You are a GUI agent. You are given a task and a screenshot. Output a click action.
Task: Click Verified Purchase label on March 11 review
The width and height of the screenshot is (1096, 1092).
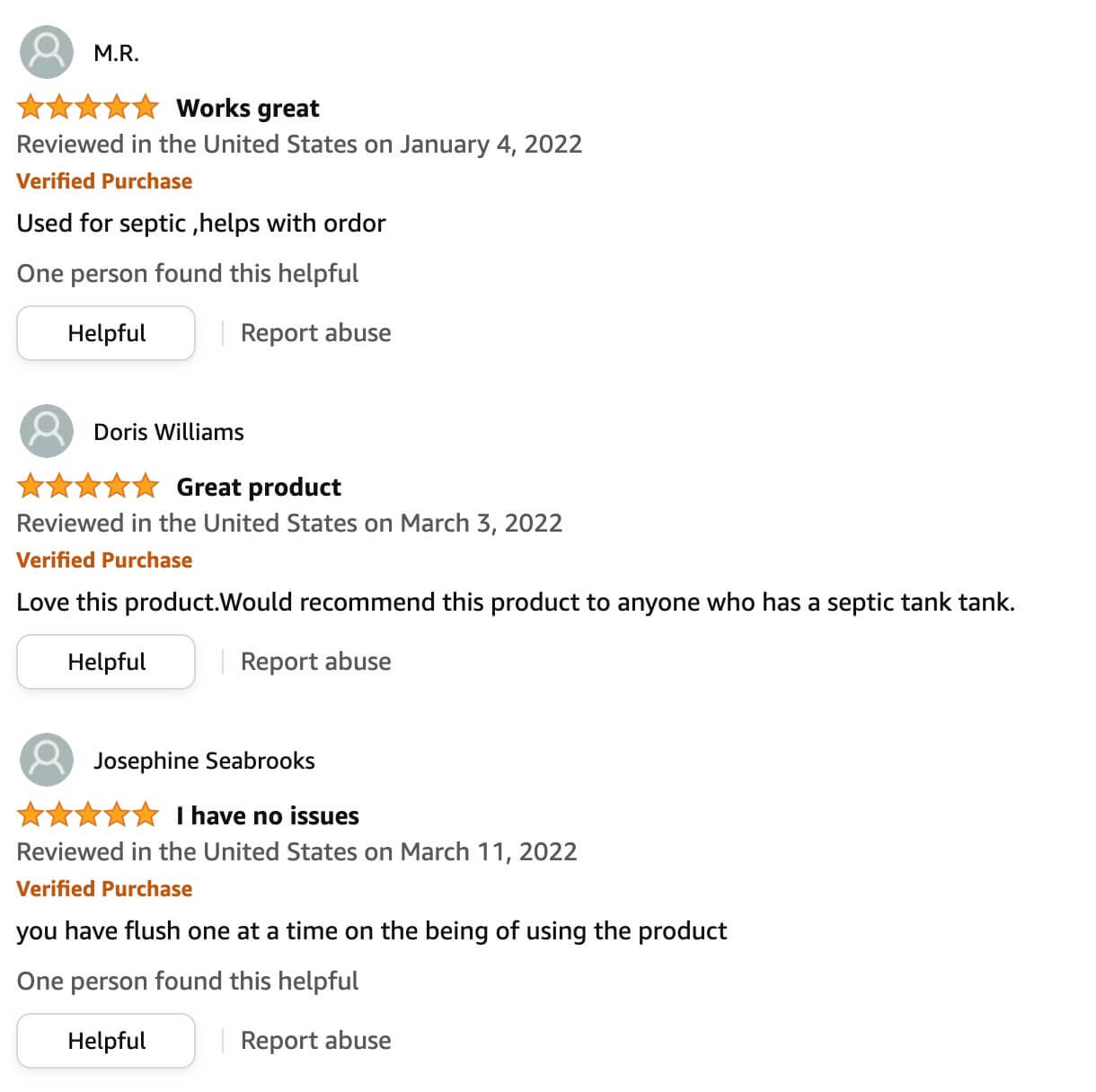pos(104,889)
